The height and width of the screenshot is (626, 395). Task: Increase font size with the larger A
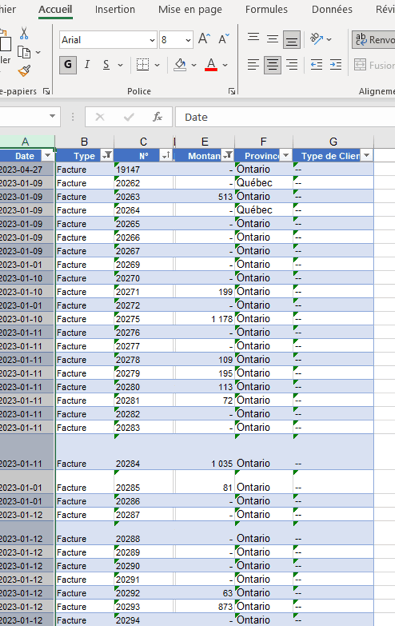coord(204,39)
